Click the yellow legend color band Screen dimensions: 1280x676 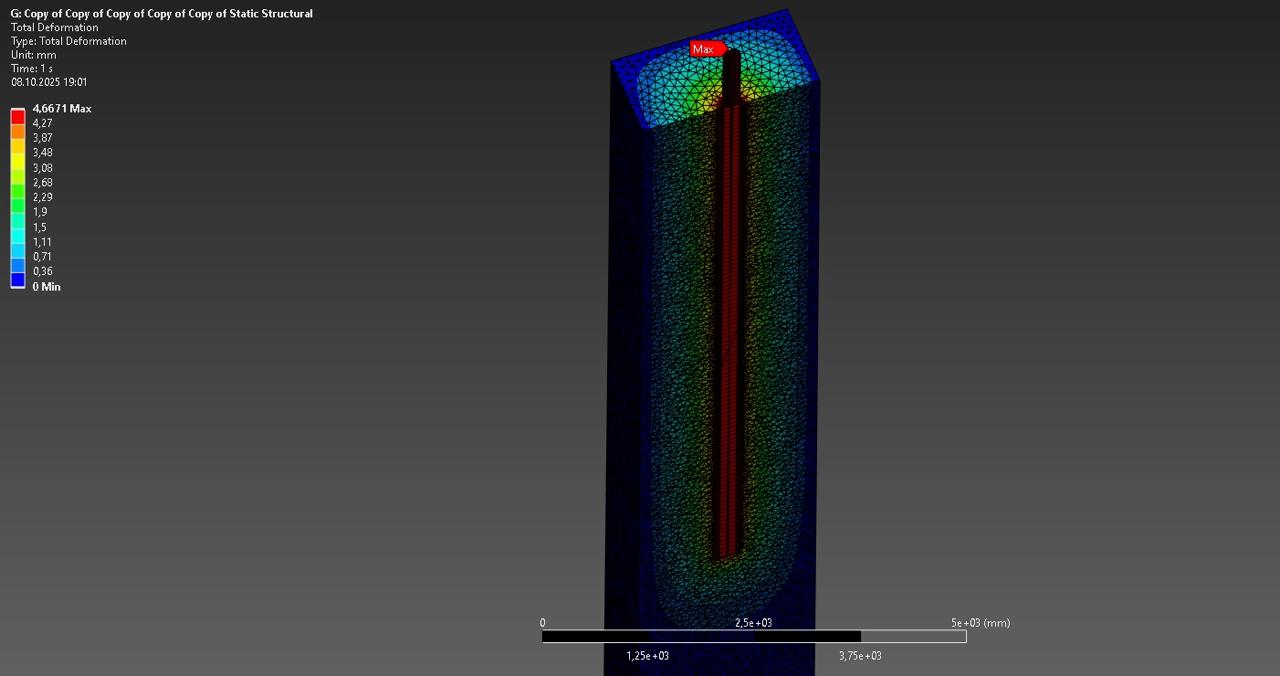pos(18,146)
